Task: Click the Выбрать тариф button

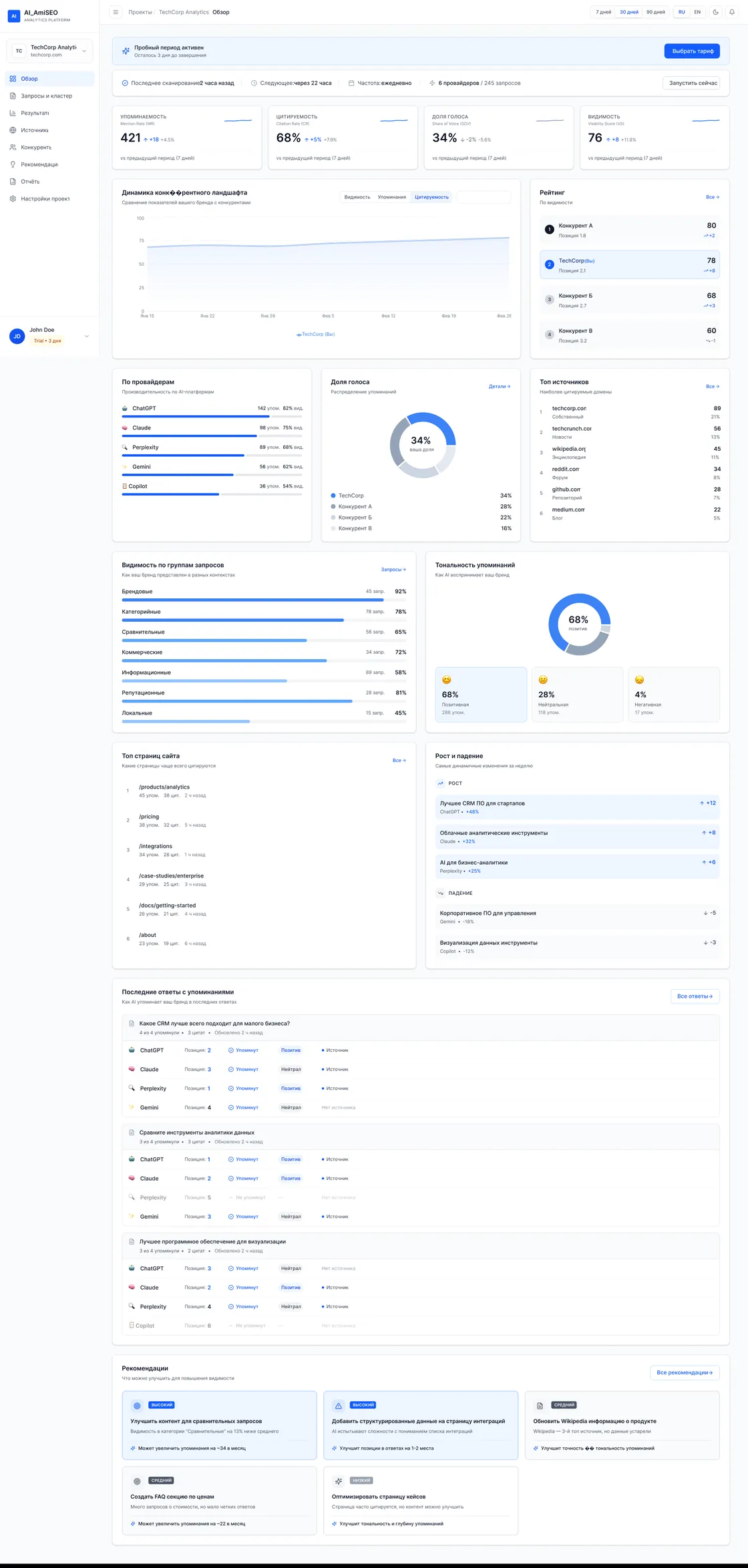Action: [693, 51]
